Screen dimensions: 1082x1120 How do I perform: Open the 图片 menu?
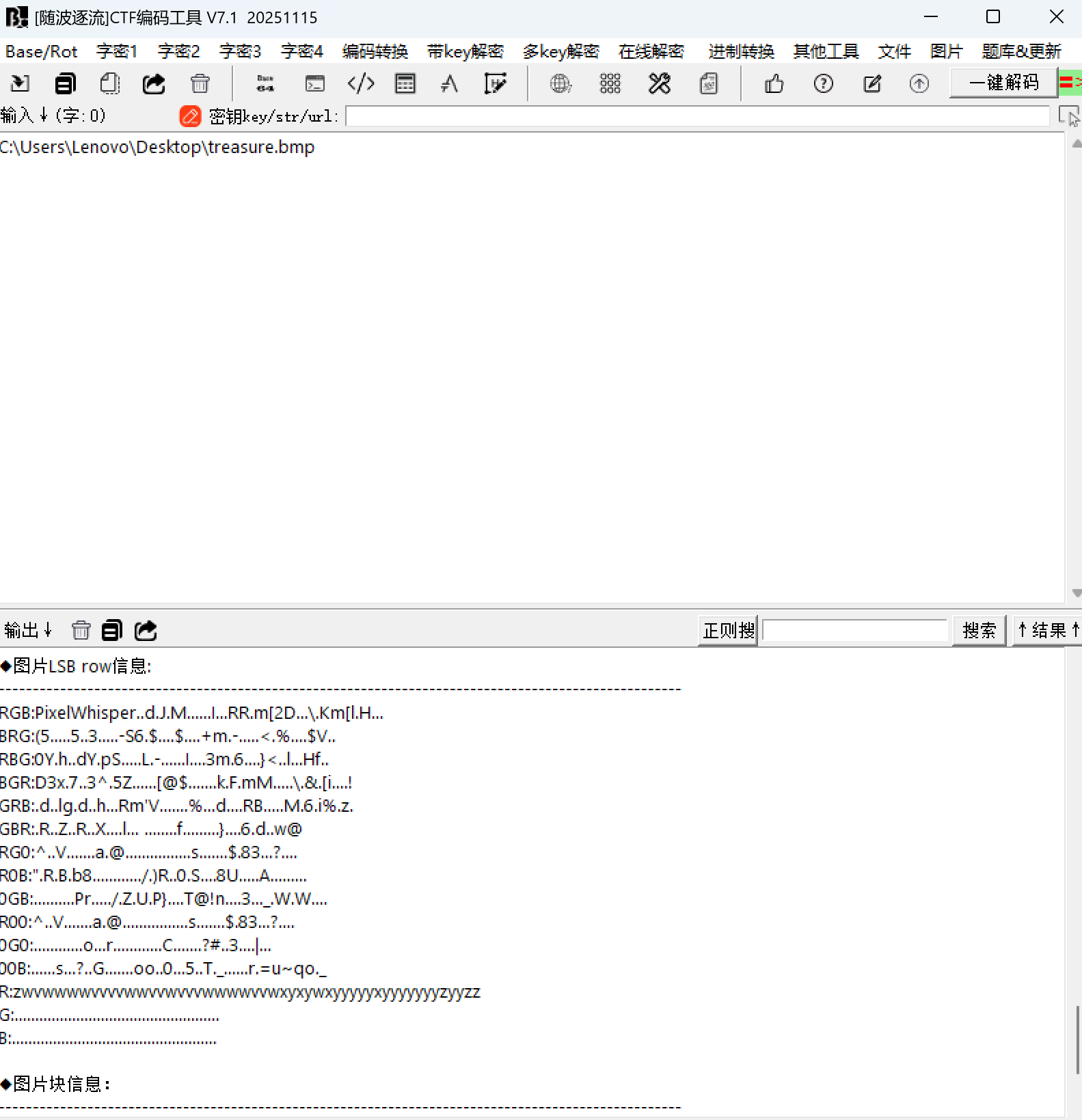[946, 51]
